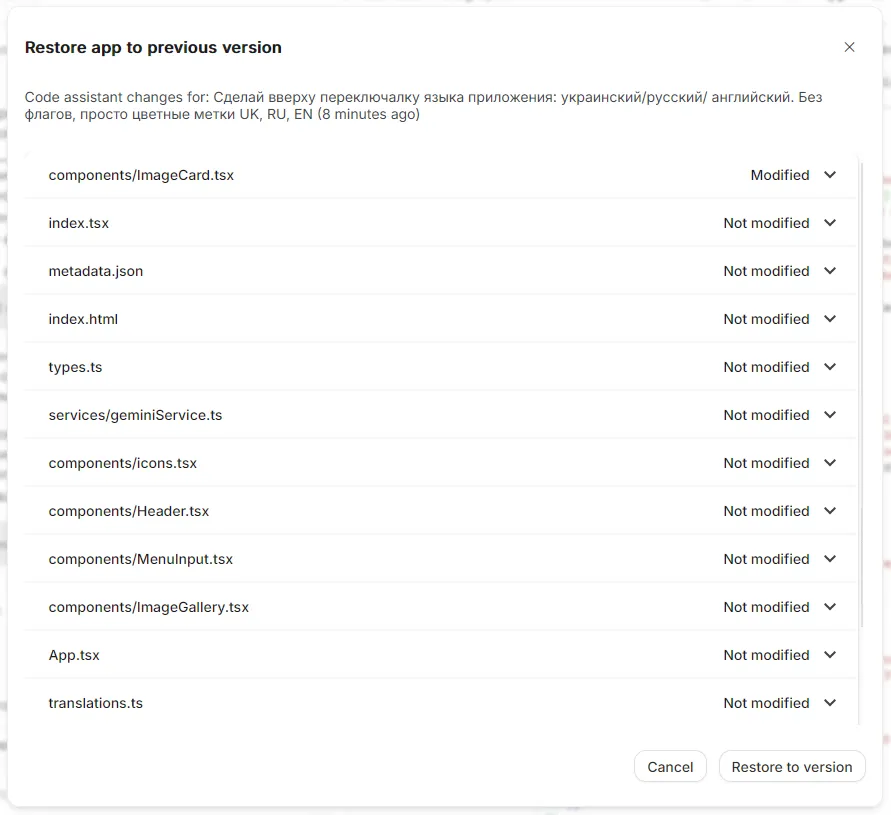
Task: Click the file list vertical scrollbar
Action: 861,400
